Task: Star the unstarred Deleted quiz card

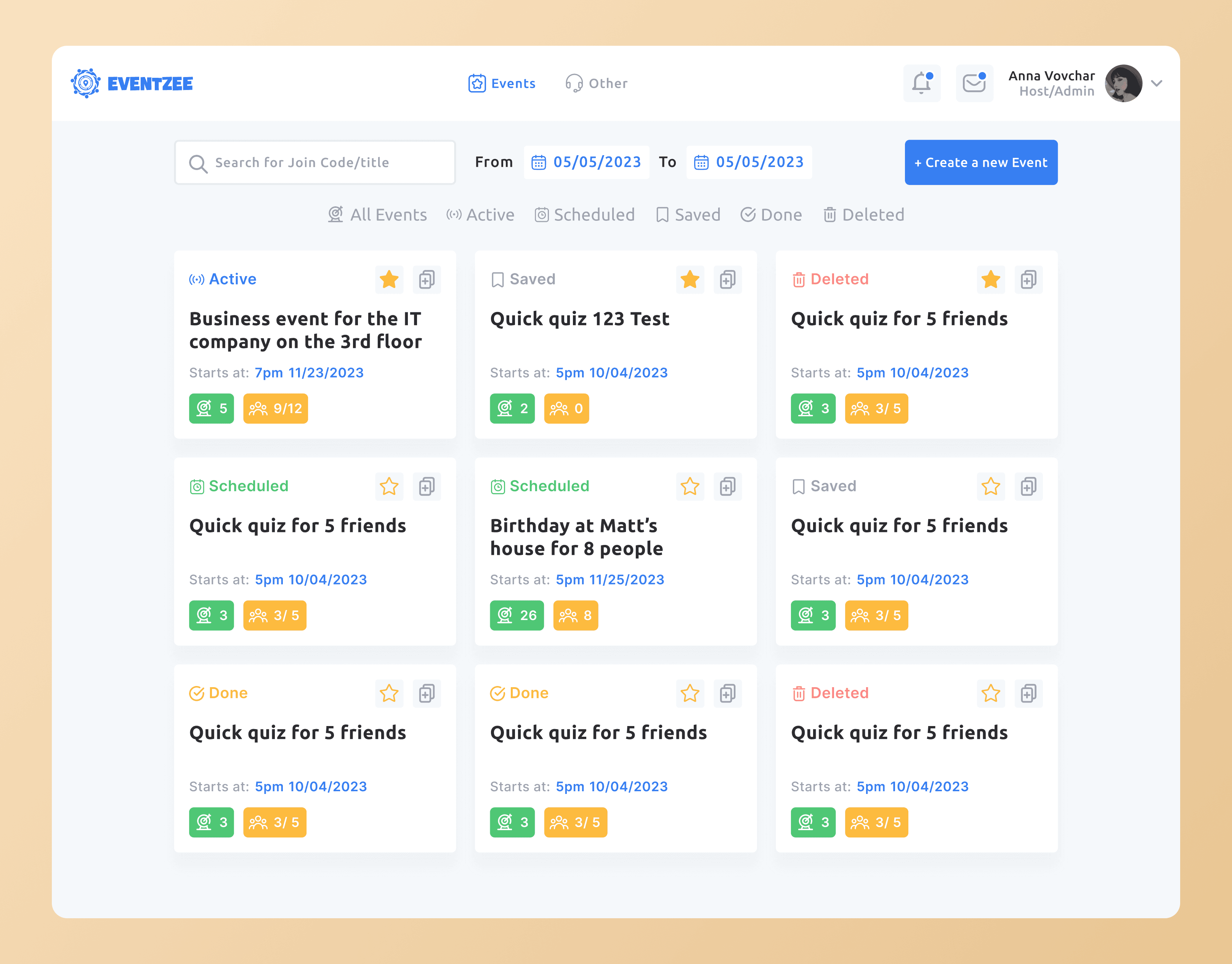Action: [991, 693]
